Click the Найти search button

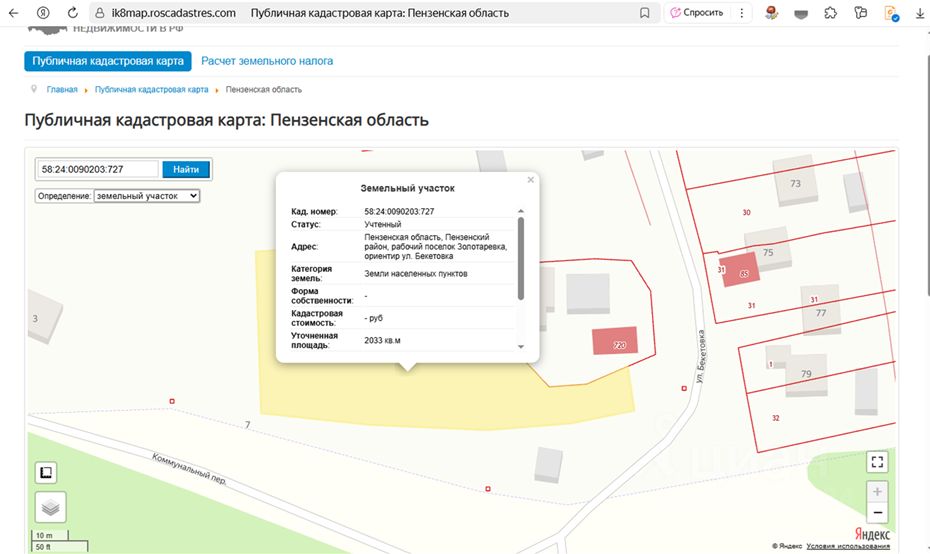pos(186,169)
